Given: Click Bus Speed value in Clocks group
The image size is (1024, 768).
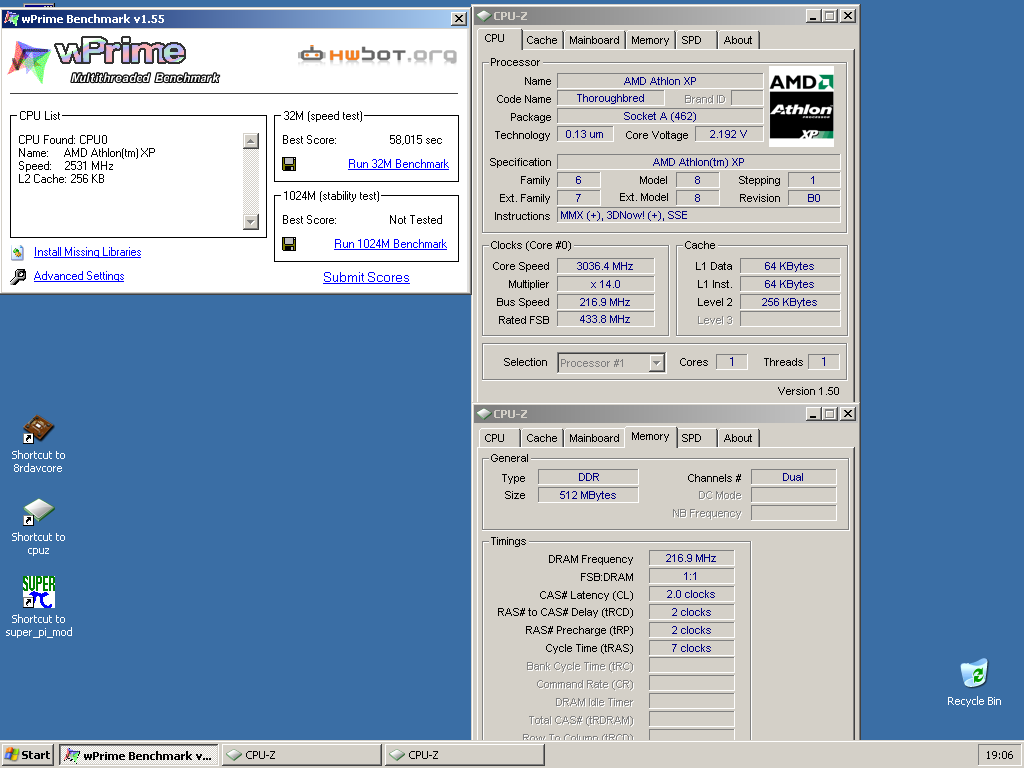Looking at the screenshot, I should coord(605,302).
